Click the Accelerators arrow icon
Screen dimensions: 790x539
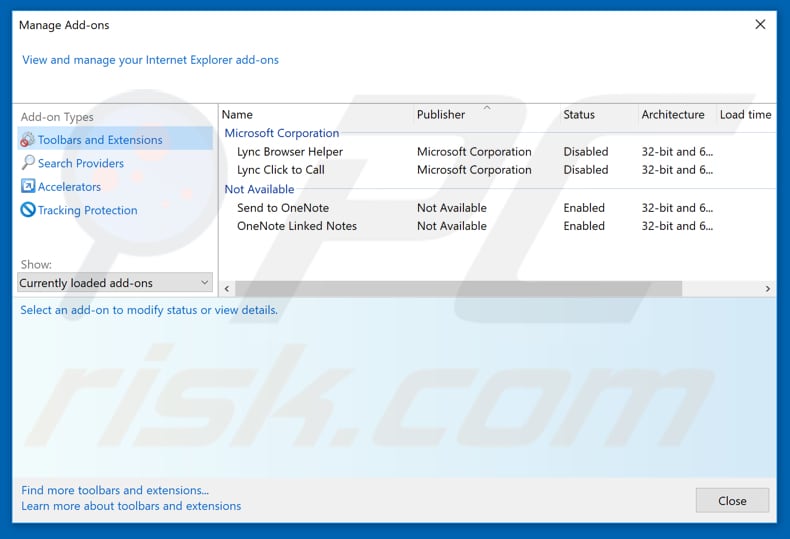coord(28,186)
